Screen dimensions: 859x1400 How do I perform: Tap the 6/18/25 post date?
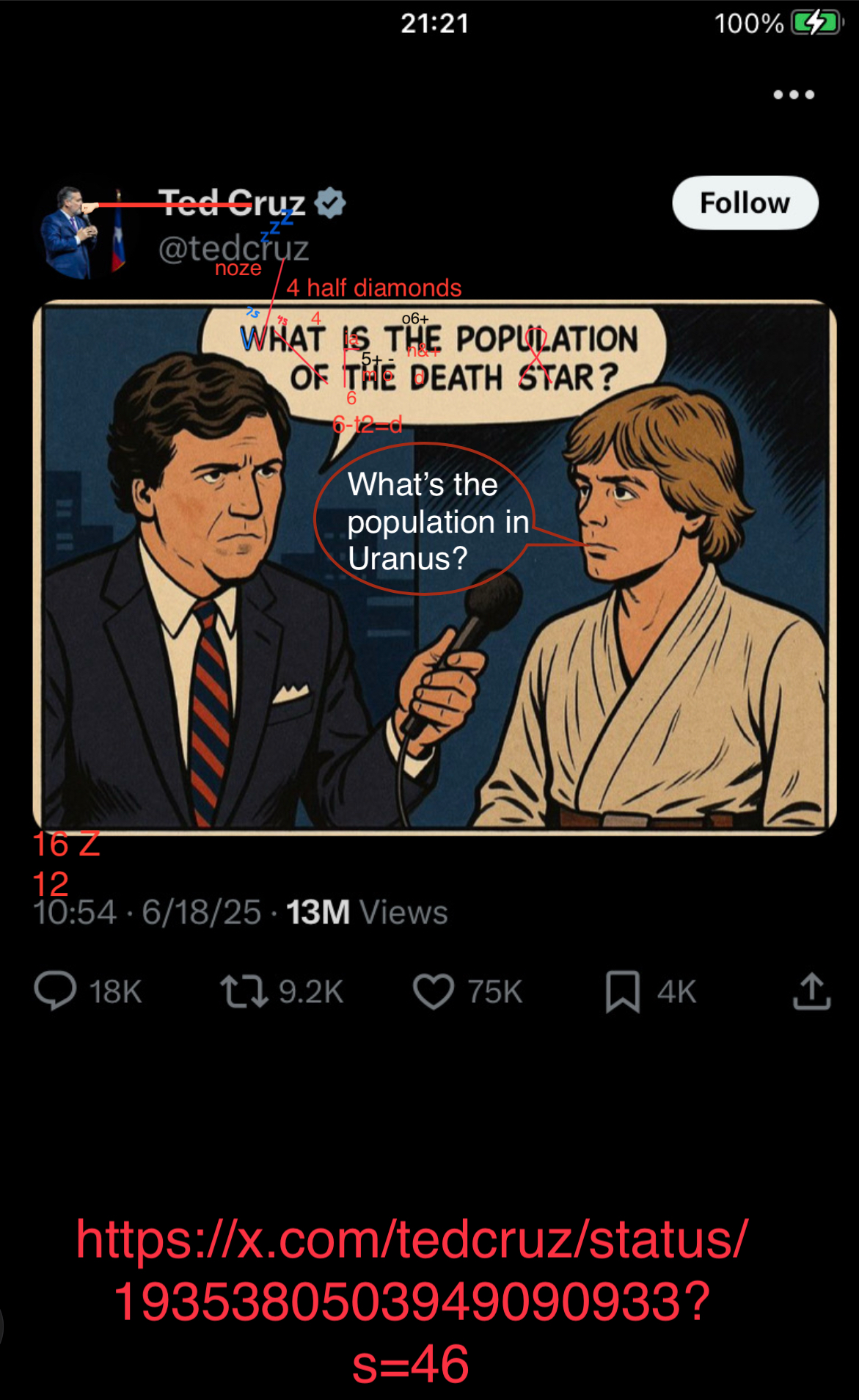202,913
